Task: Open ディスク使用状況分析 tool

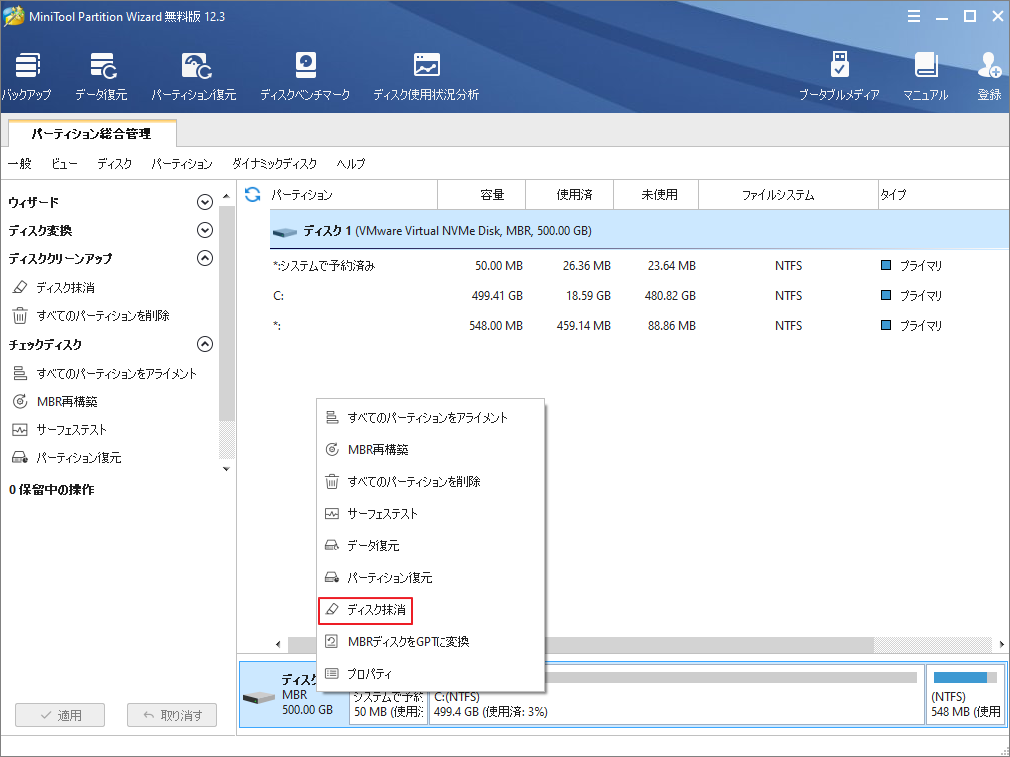Action: click(426, 77)
